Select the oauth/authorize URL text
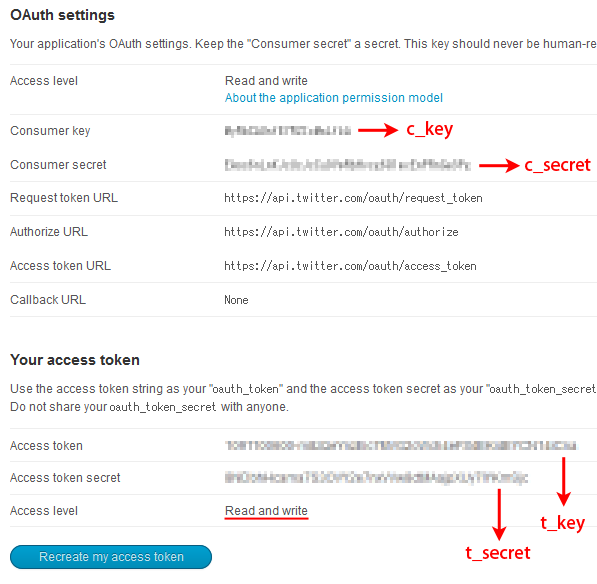Screen dimensions: 597x584 tap(341, 232)
